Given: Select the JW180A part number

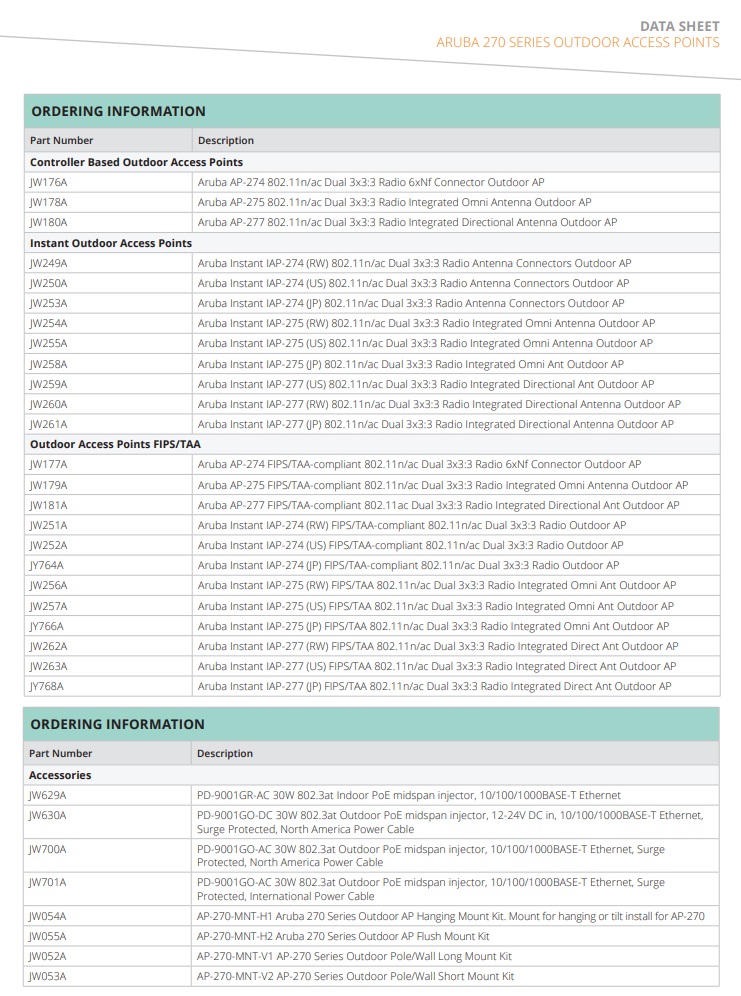Looking at the screenshot, I should click(49, 222).
